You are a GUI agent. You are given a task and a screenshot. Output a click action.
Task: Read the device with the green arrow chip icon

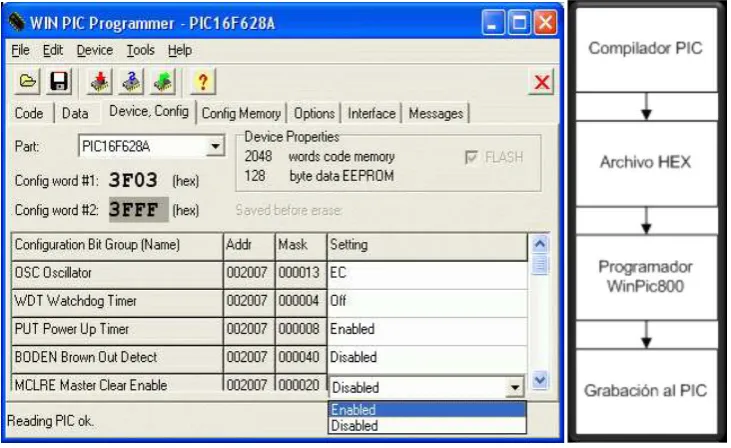[x=163, y=82]
